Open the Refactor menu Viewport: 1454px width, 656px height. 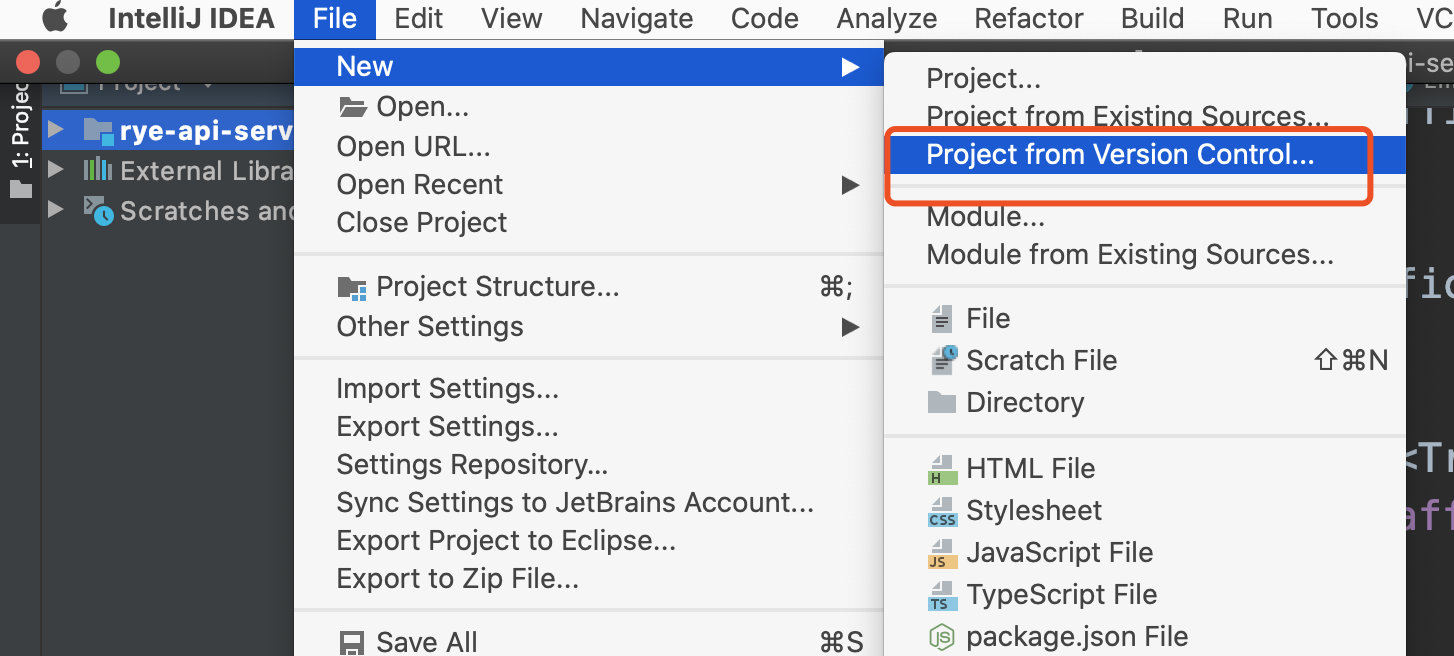pos(1028,18)
